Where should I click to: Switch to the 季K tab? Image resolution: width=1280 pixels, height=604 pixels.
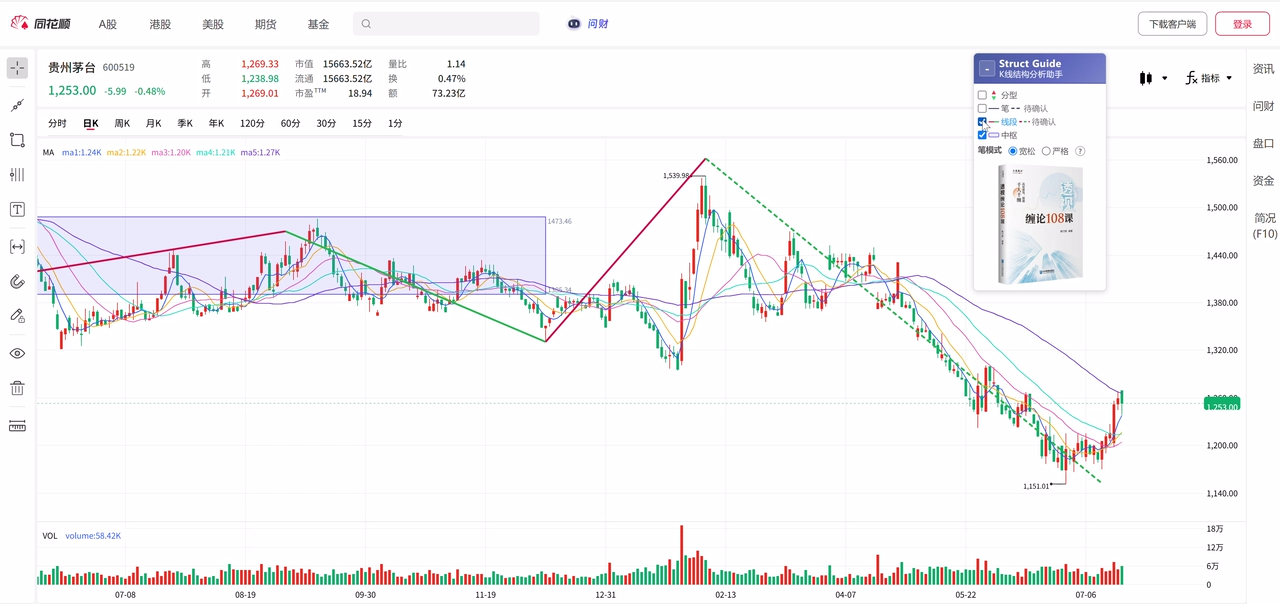(x=185, y=123)
